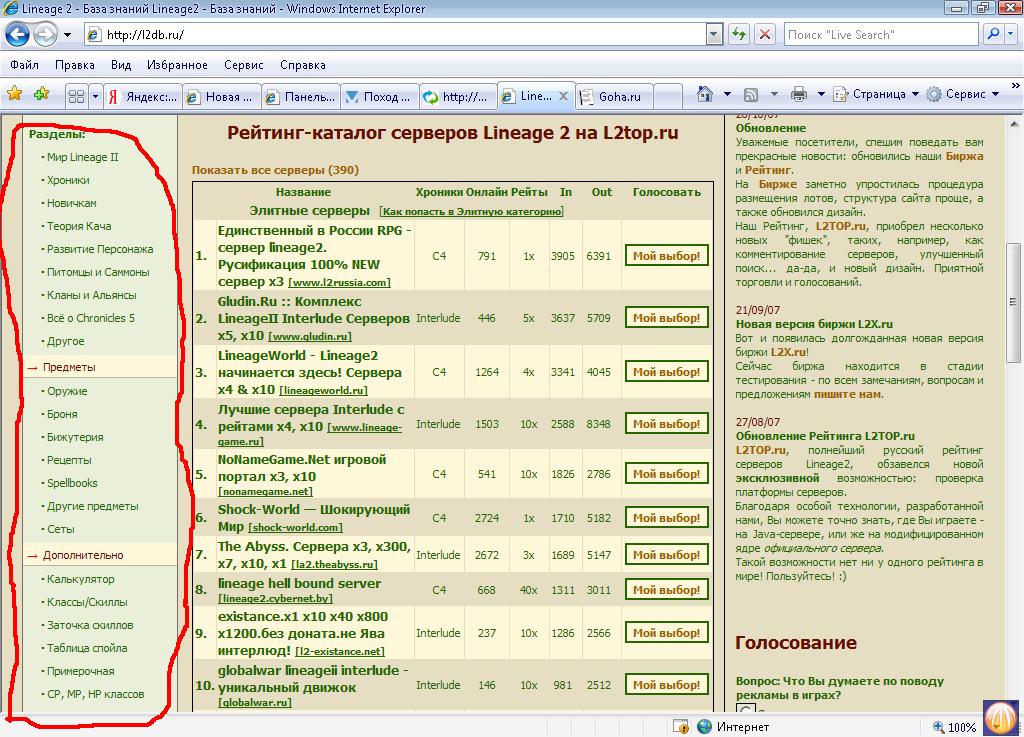
Task: Open the tab list dropdown beside Quick Tabs
Action: (95, 97)
